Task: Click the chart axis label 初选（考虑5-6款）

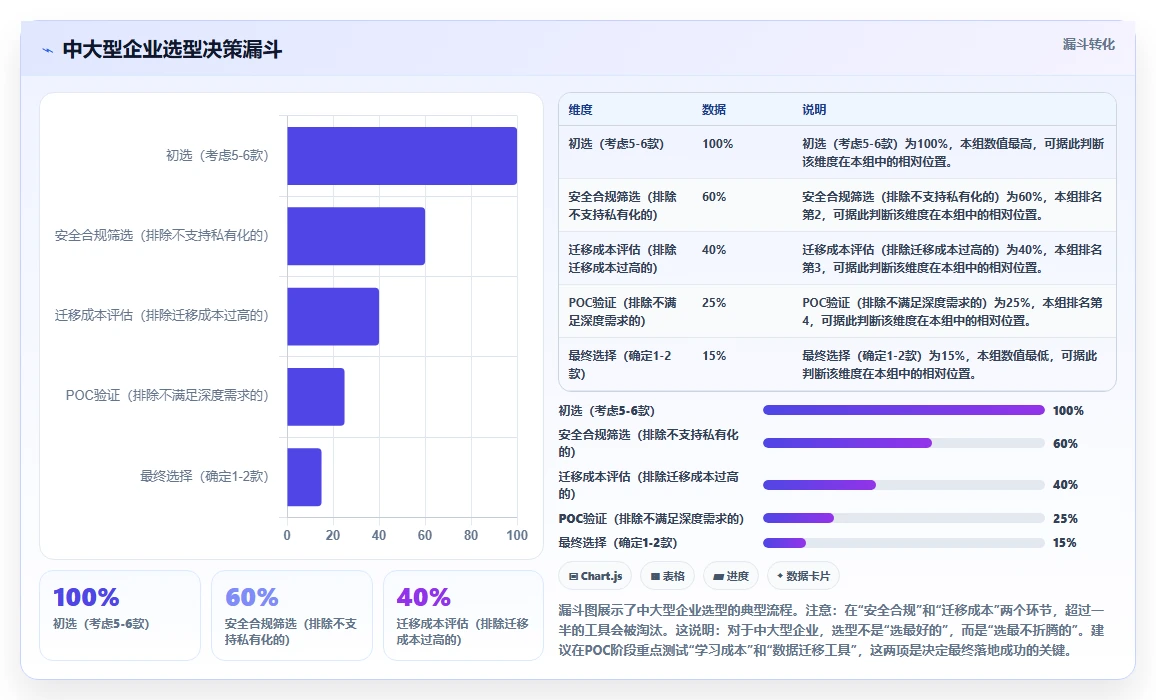Action: [x=217, y=156]
